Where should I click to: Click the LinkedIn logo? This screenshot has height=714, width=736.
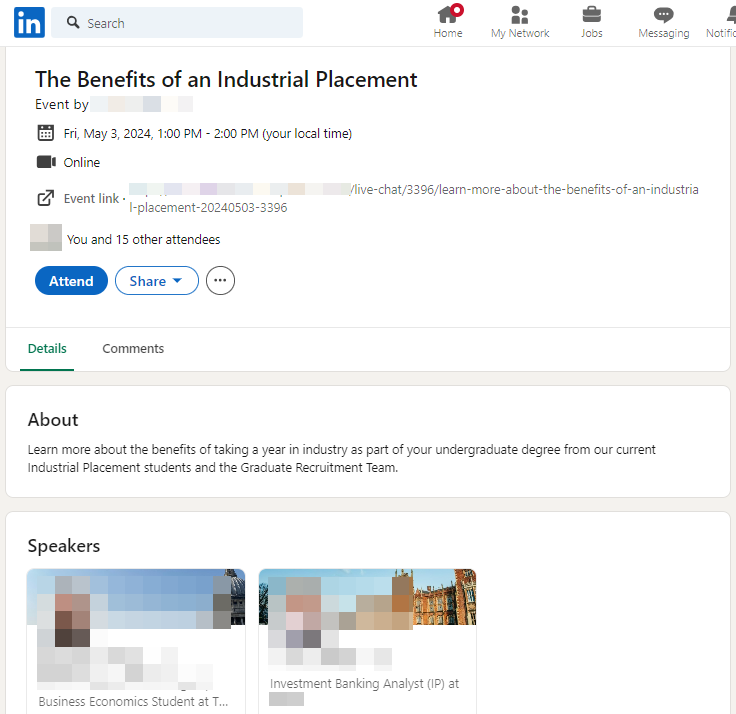coord(29,22)
